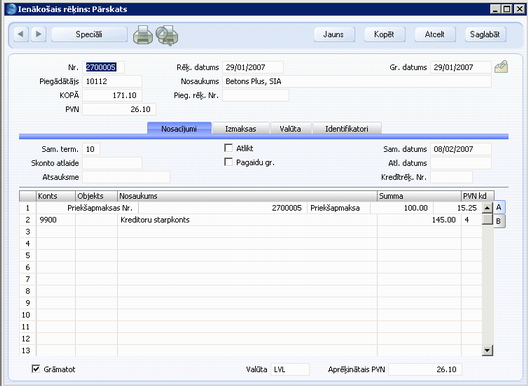Image resolution: width=528 pixels, height=386 pixels.
Task: Go to next record arrow
Action: click(38, 34)
